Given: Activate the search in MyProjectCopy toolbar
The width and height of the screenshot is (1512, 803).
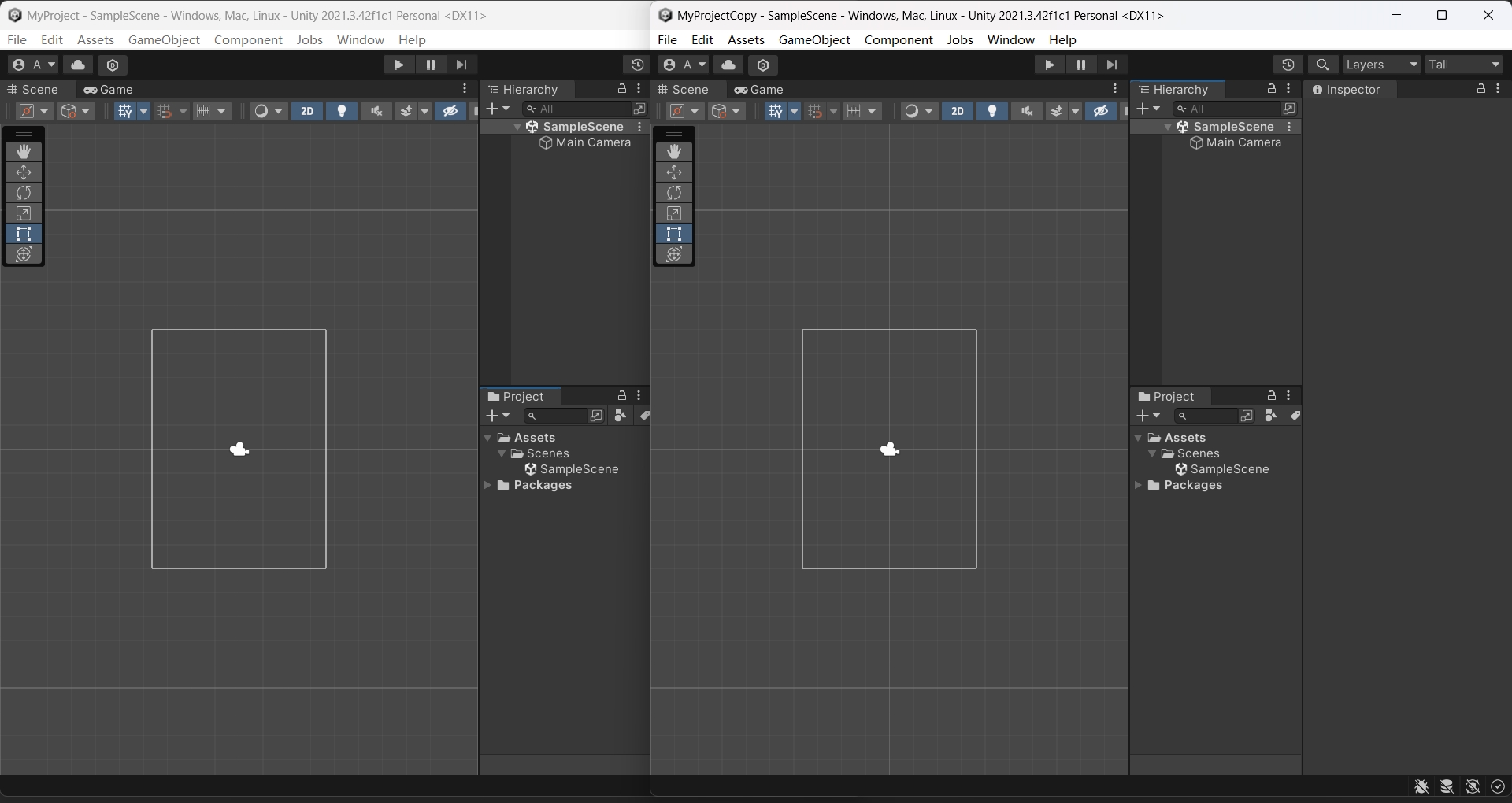Looking at the screenshot, I should tap(1324, 65).
